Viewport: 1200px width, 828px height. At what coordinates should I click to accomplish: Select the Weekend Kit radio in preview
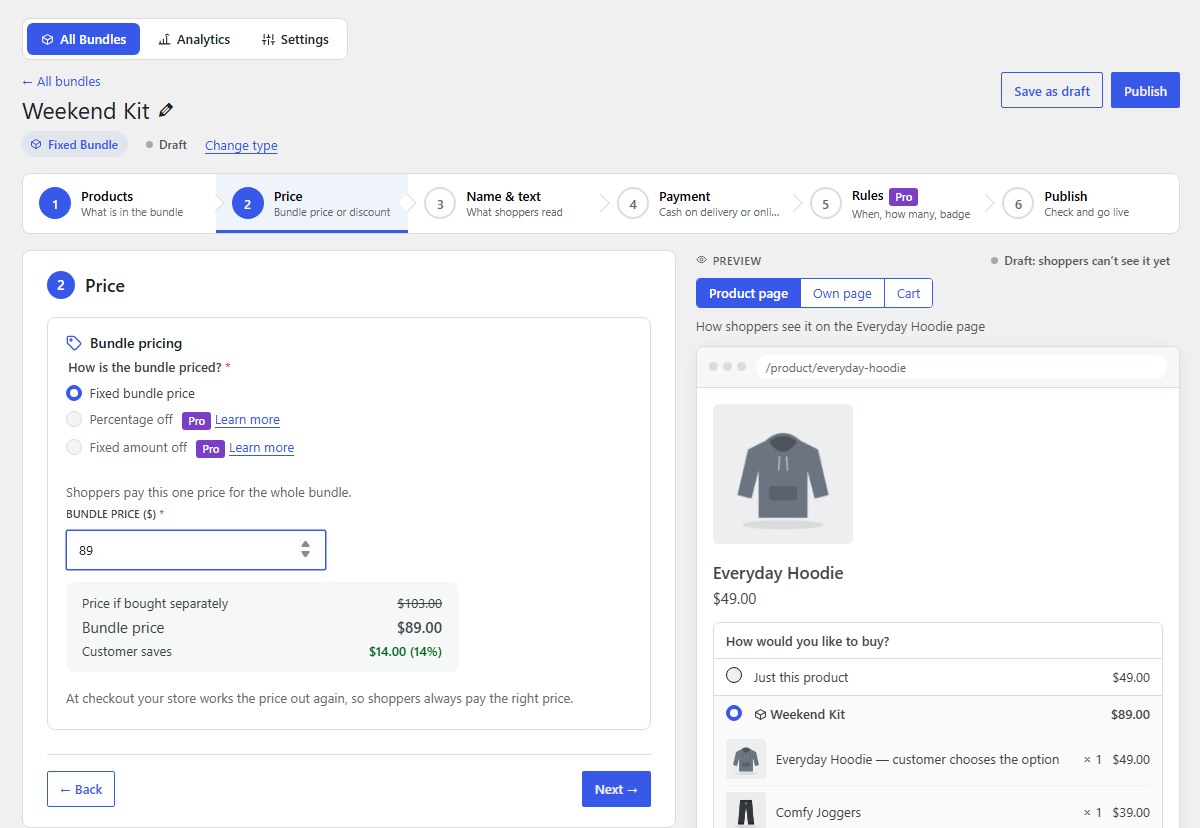[x=734, y=714]
